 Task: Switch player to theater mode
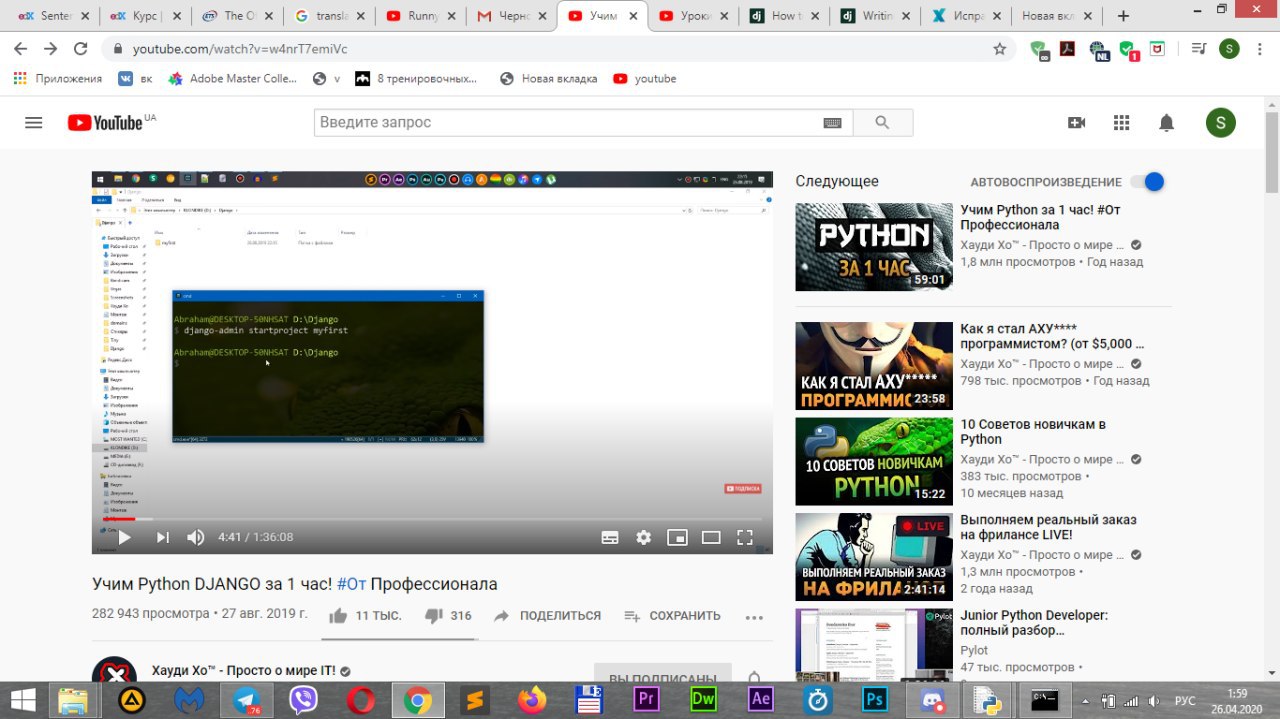click(711, 537)
